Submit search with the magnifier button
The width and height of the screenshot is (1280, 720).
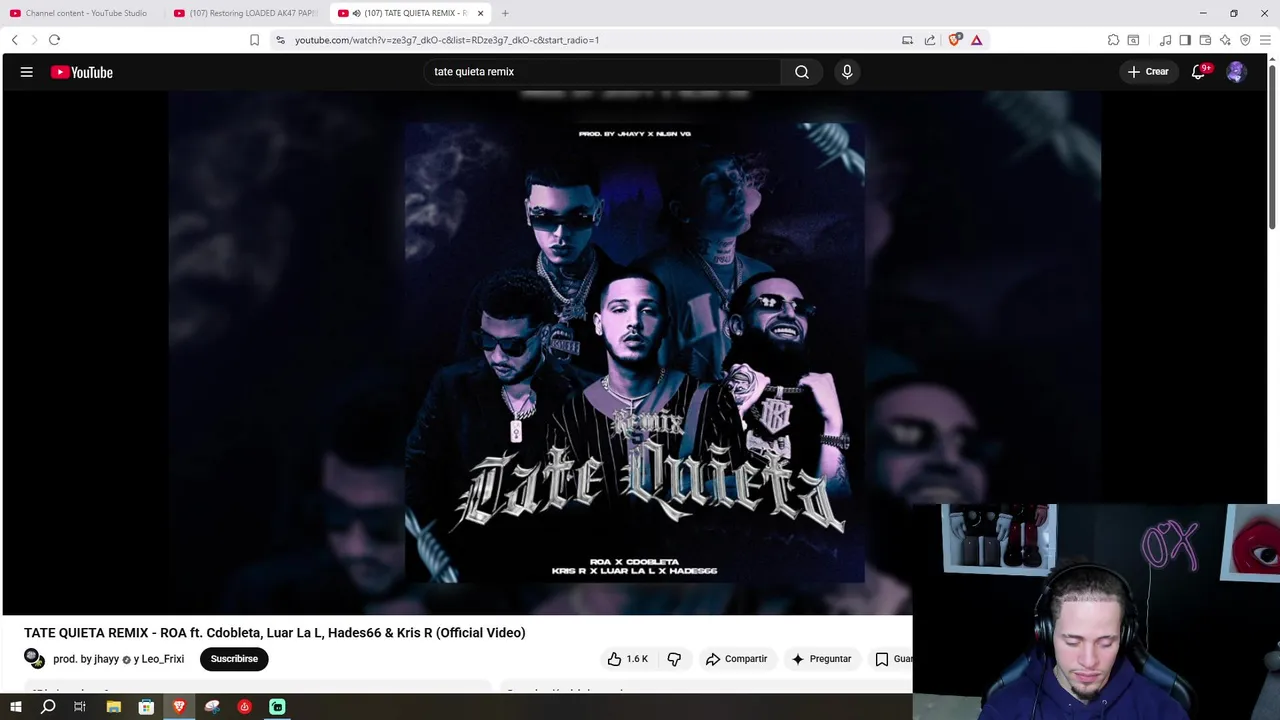[x=802, y=72]
